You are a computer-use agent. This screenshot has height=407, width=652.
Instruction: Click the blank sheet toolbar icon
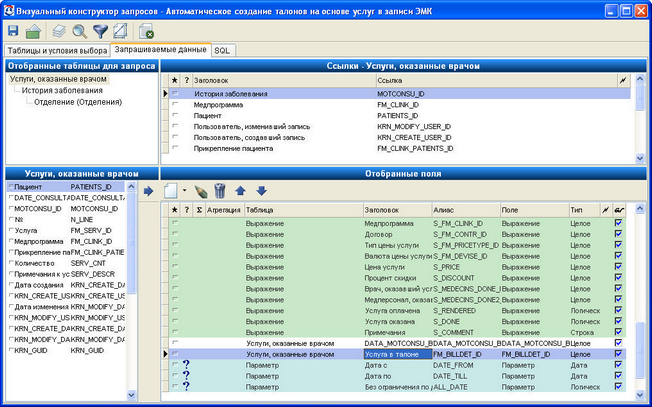(120, 31)
